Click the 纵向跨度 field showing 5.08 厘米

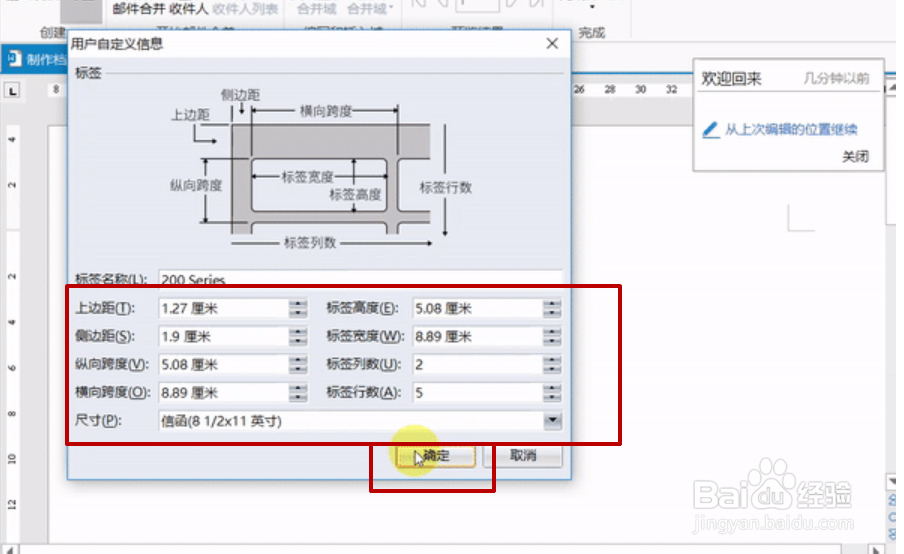click(x=223, y=365)
